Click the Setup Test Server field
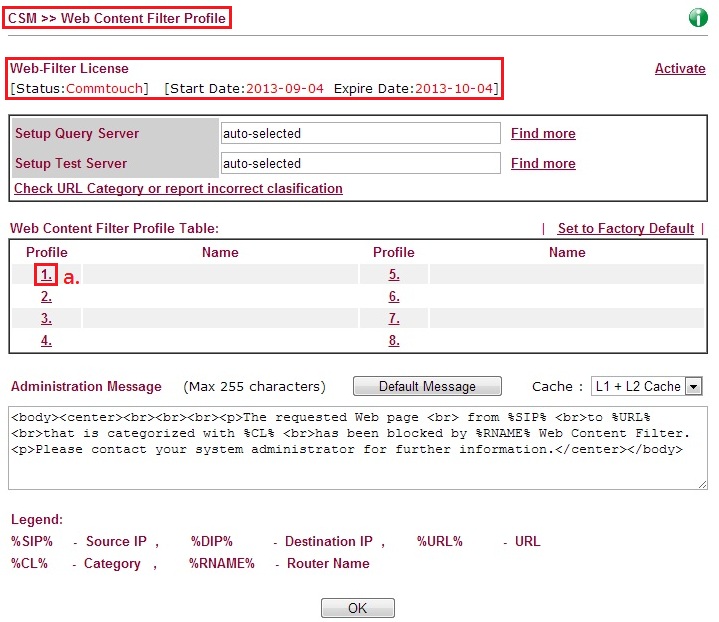719x622 pixels. [359, 164]
